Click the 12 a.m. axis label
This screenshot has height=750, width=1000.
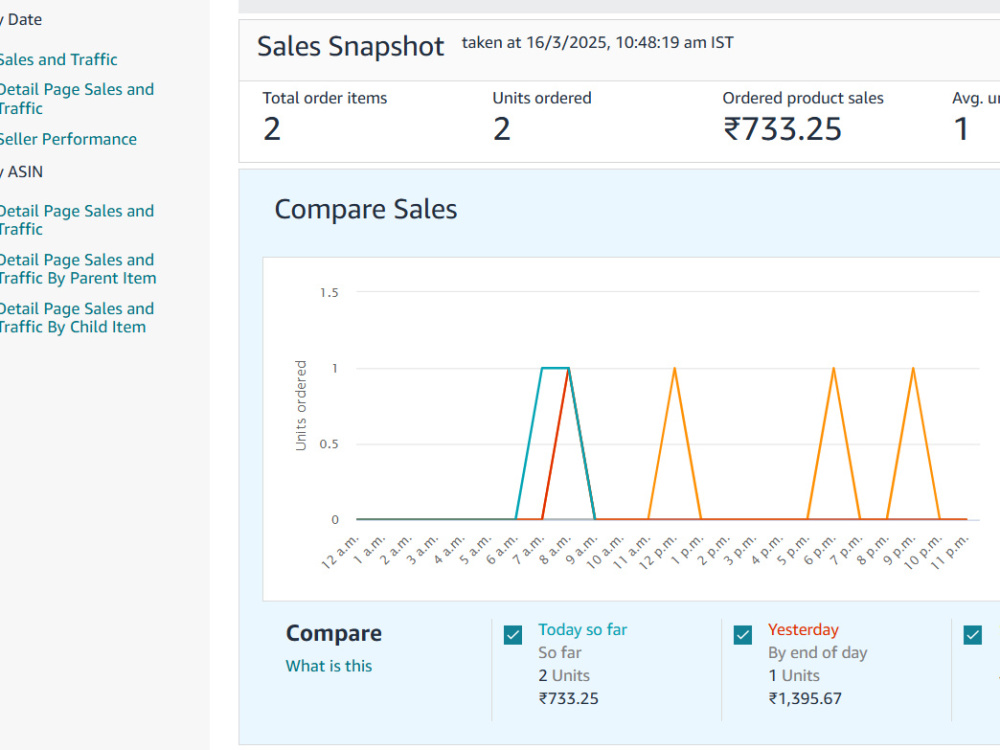341,552
